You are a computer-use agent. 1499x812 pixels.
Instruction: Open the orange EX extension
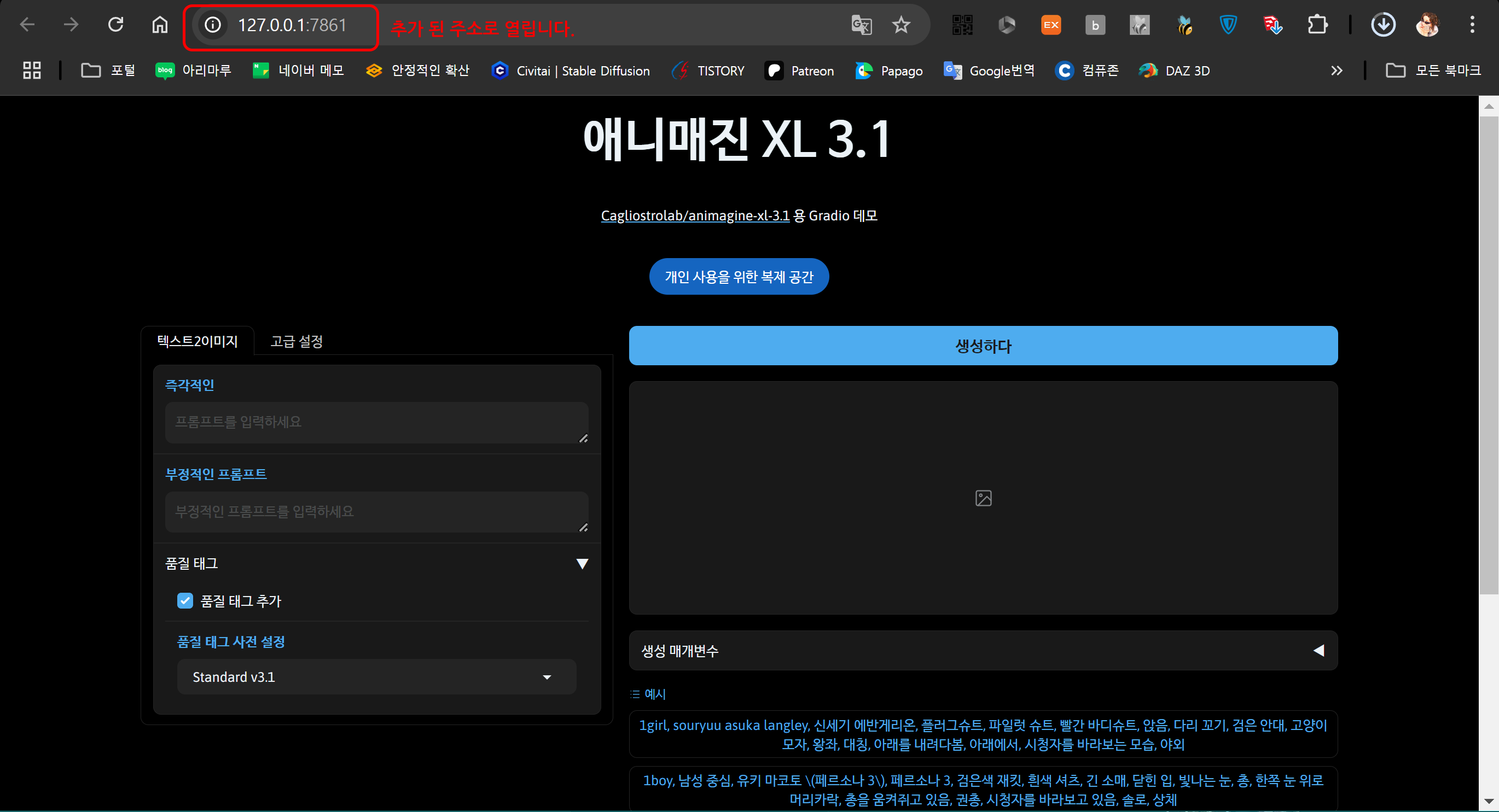click(1051, 25)
